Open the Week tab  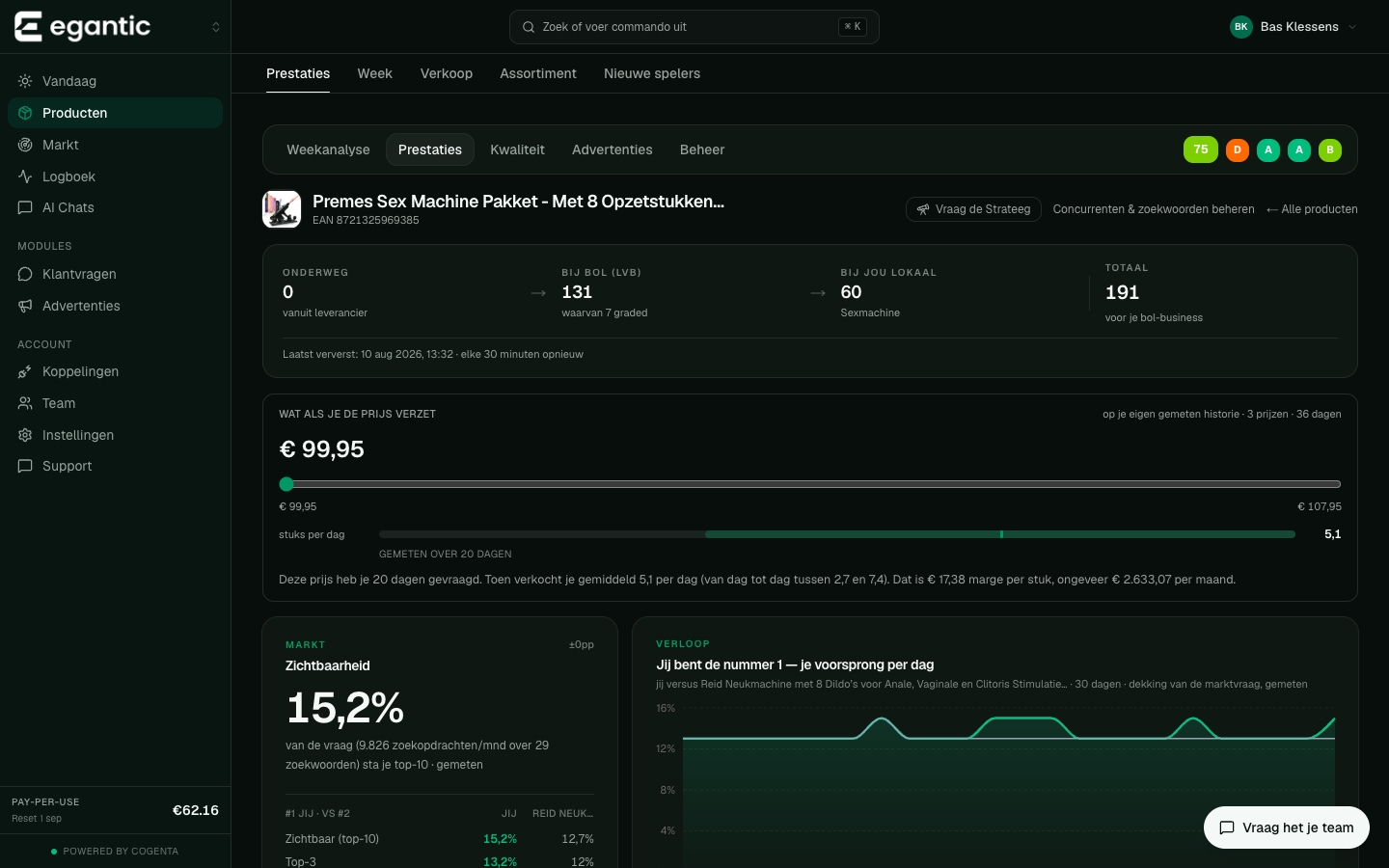(375, 73)
